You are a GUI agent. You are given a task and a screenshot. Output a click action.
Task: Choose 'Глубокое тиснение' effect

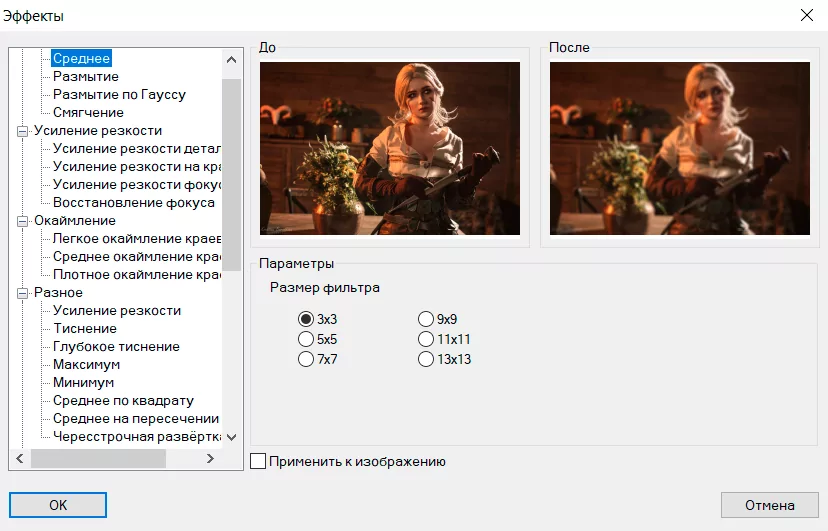point(116,347)
